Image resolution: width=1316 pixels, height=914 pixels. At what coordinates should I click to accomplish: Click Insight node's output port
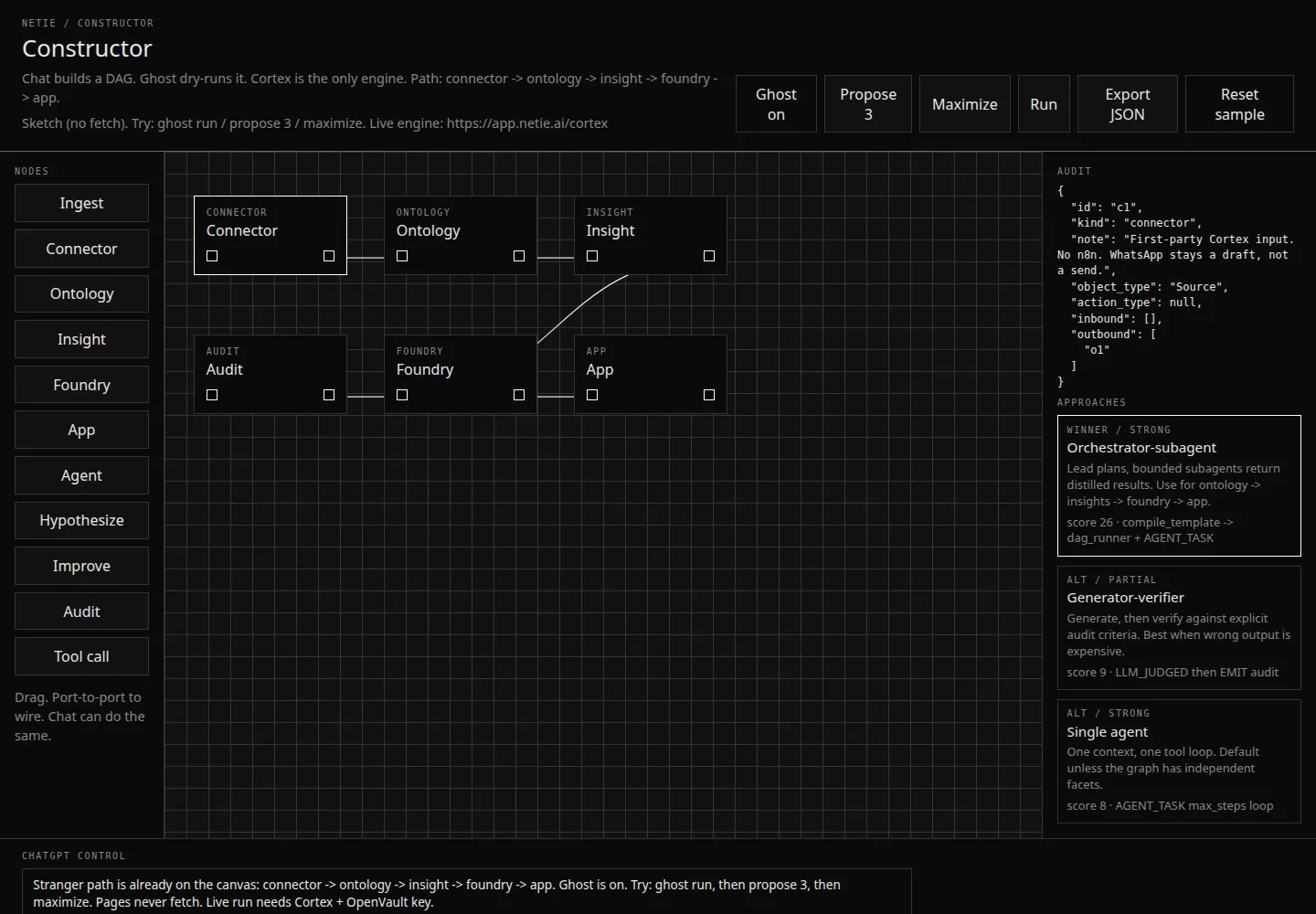[709, 256]
